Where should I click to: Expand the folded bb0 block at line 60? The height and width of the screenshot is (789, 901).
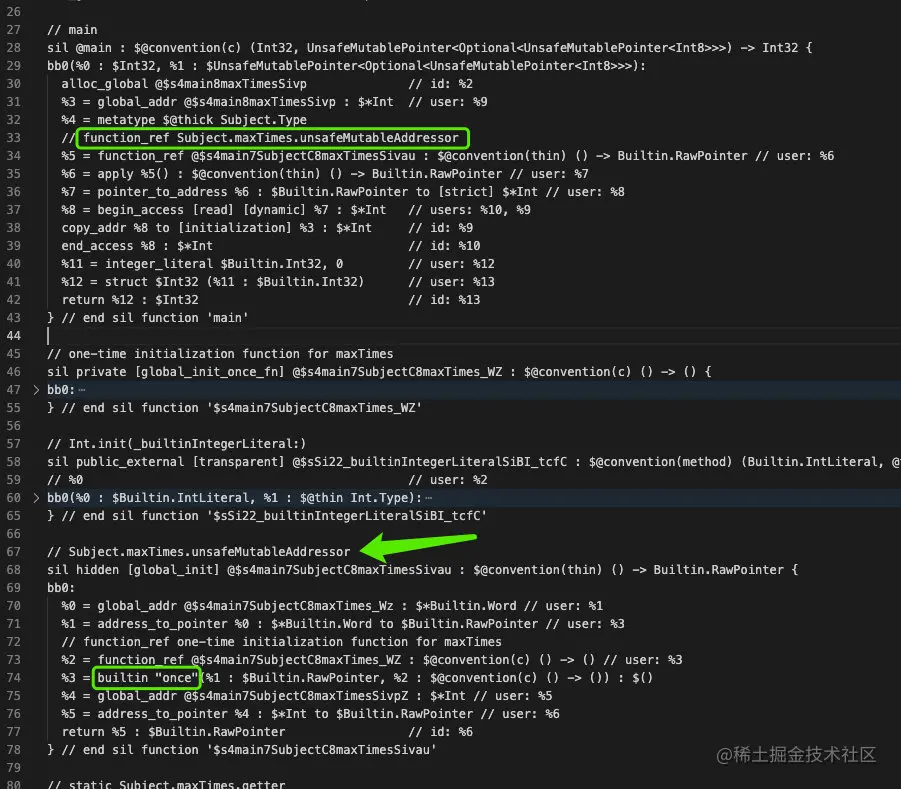pos(36,498)
